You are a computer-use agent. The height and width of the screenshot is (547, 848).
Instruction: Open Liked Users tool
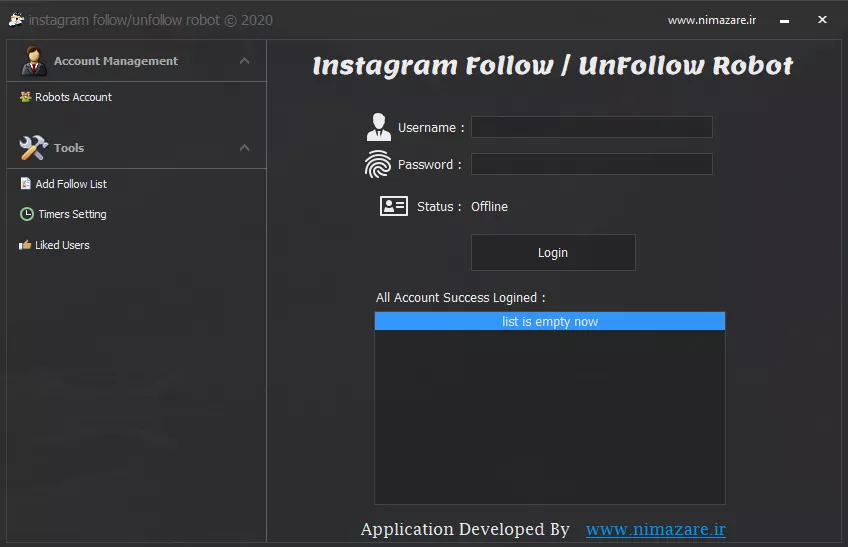pos(54,245)
